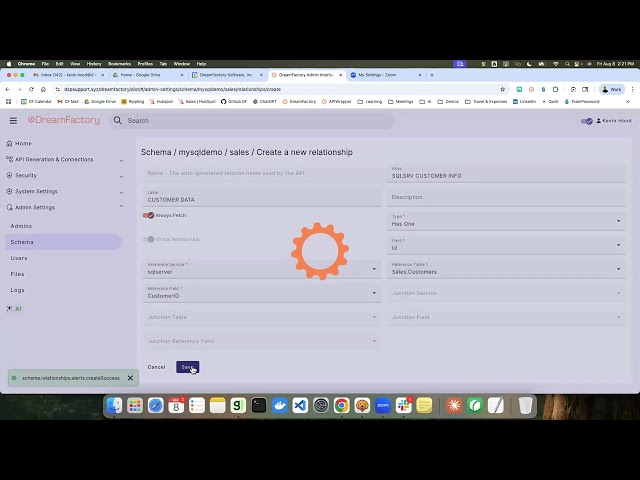Open the Field dropdown showing id
This screenshot has height=480, width=640.
(x=506, y=245)
